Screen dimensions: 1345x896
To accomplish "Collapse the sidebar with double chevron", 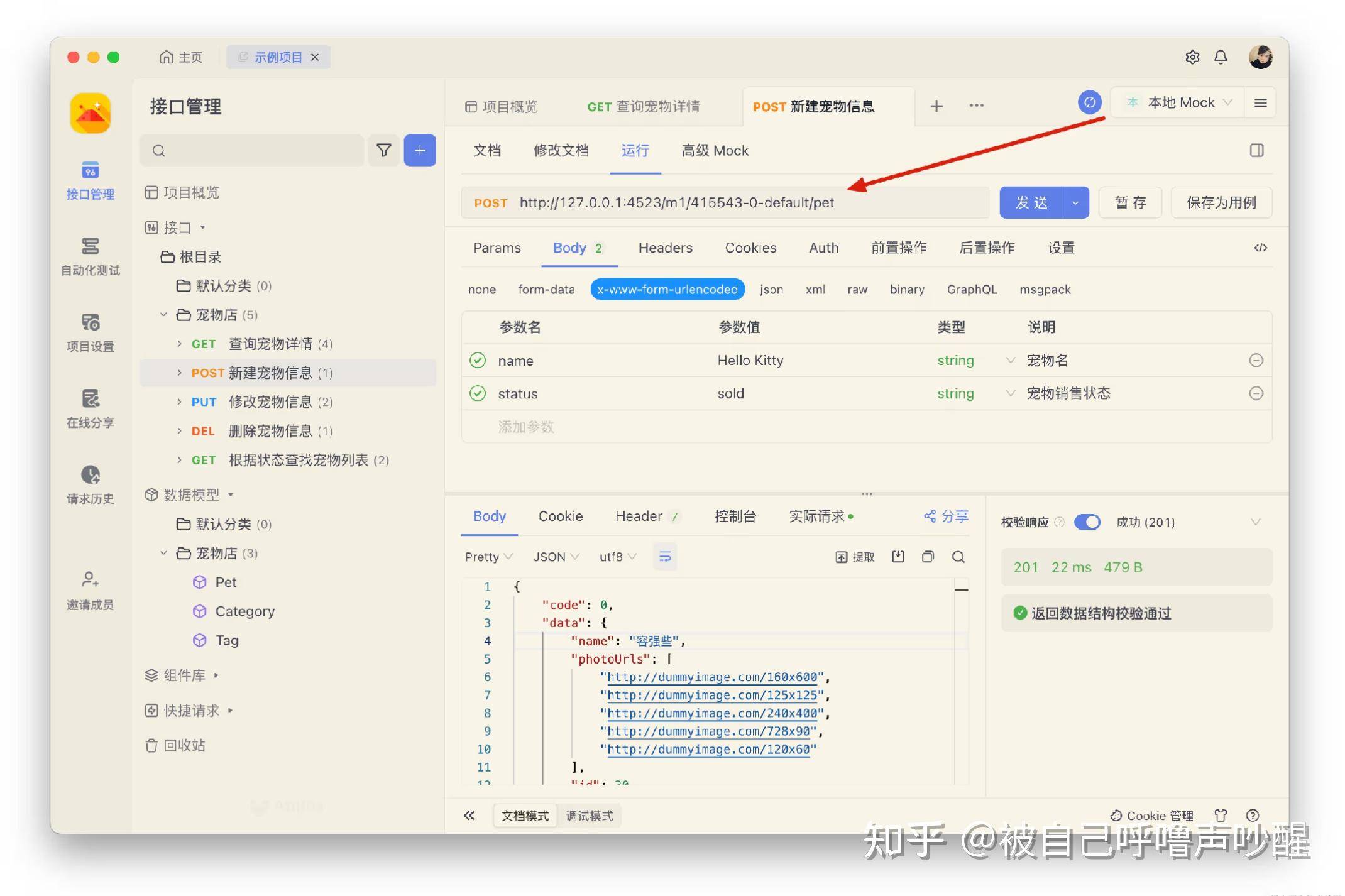I will point(469,816).
